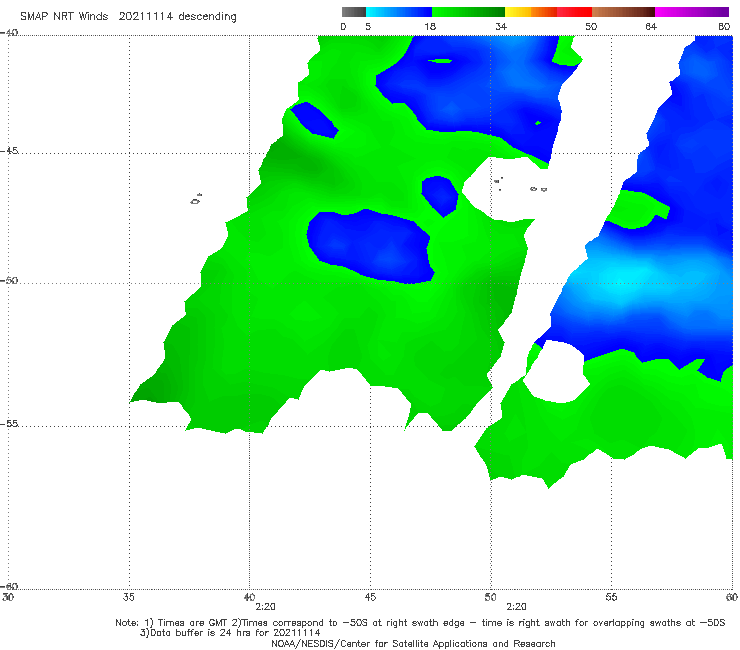This screenshot has height=650, width=740.
Task: Select the date '20211114 descending' in the title
Action: click(177, 17)
